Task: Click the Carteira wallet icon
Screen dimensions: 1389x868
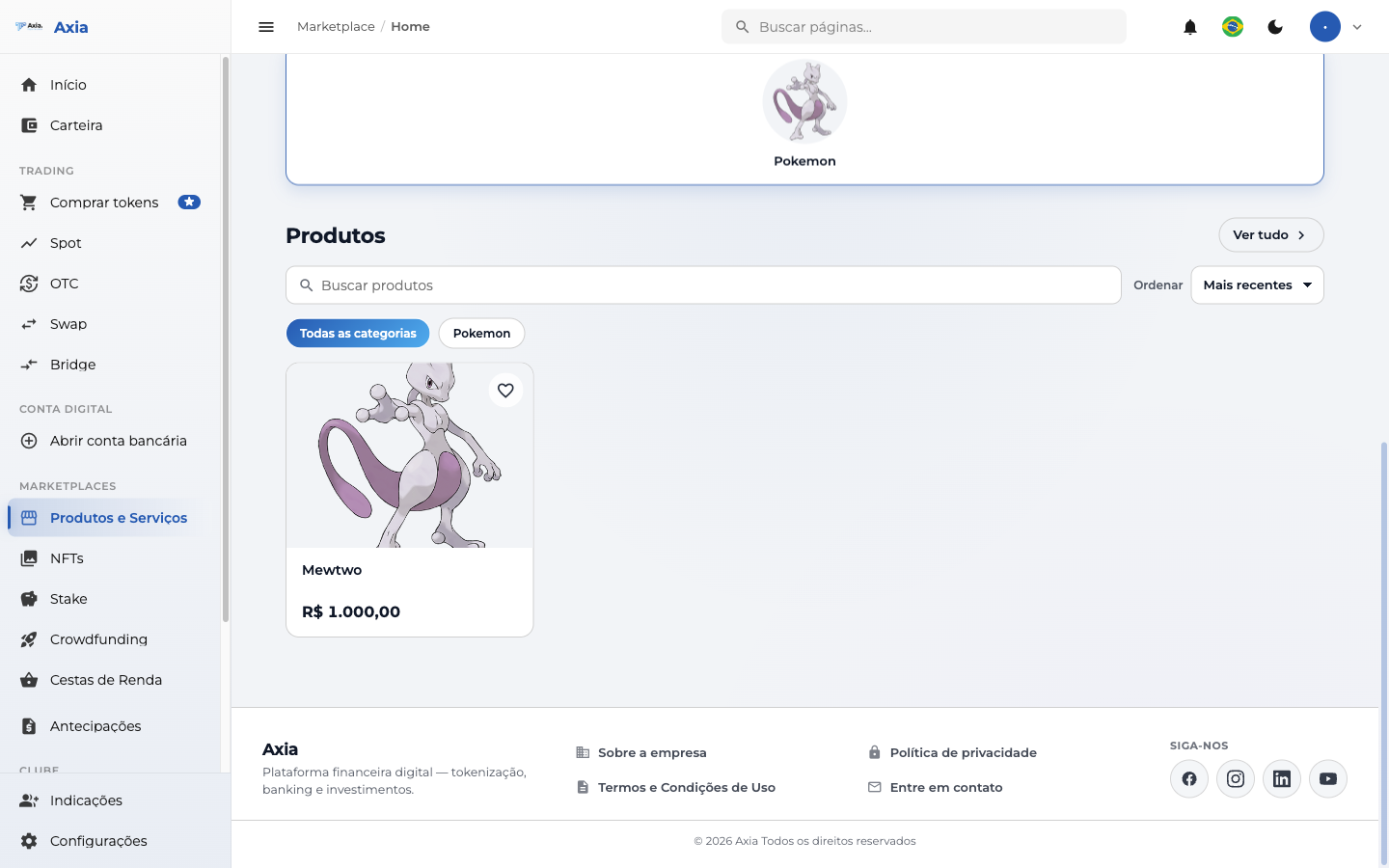Action: coord(29,125)
